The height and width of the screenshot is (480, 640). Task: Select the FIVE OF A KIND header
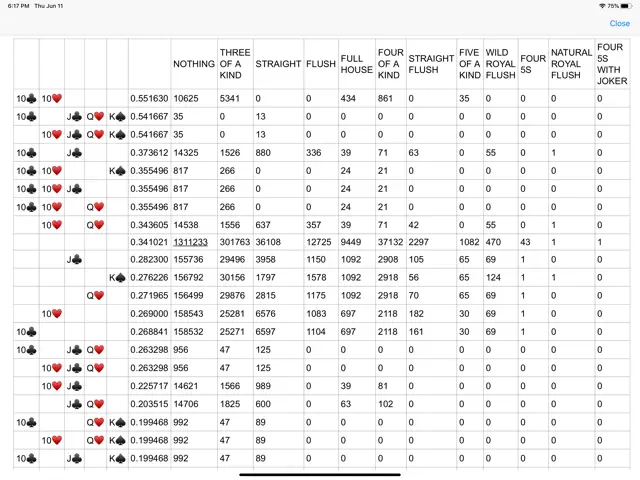[470, 64]
